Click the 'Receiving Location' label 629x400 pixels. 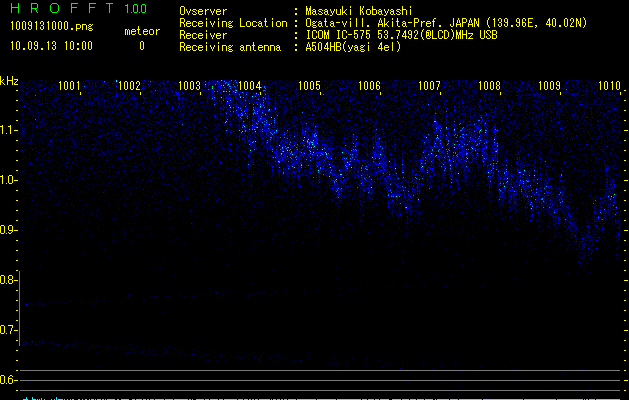click(233, 23)
